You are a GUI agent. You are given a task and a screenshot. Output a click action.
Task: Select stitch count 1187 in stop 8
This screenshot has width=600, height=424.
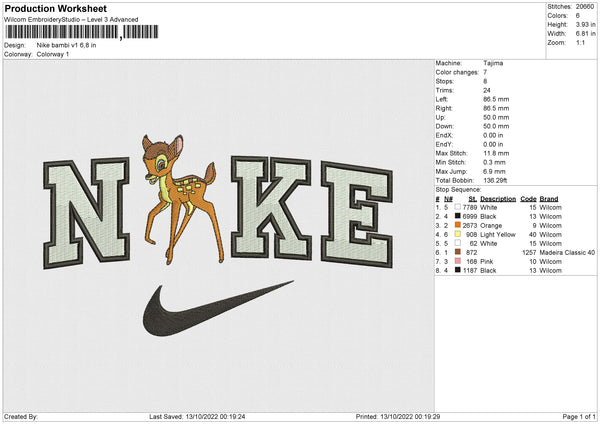tap(470, 271)
